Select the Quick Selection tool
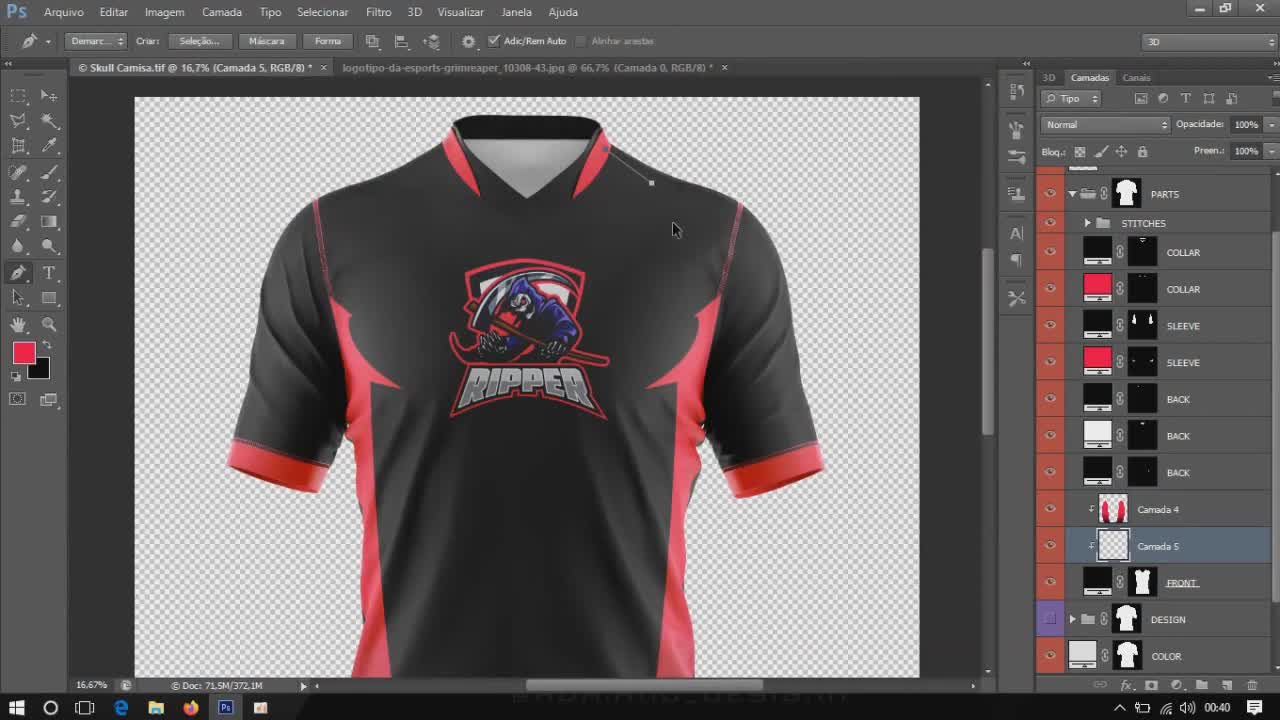The height and width of the screenshot is (720, 1280). tap(49, 120)
